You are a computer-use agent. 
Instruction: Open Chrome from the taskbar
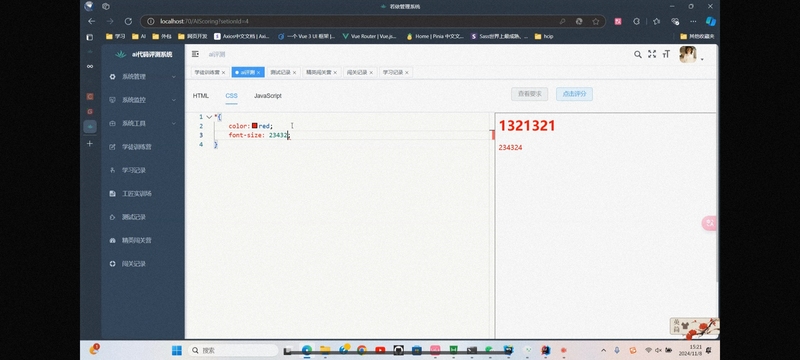click(362, 350)
